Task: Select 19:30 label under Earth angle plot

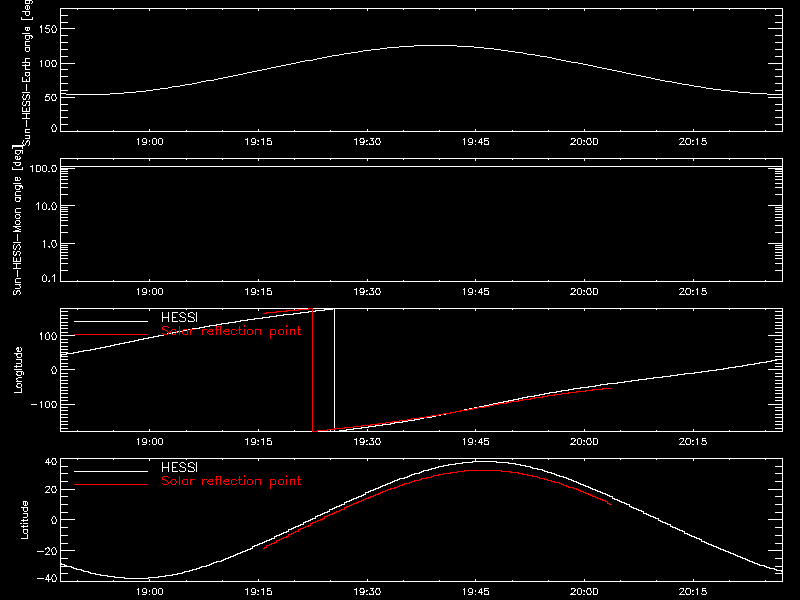Action: 367,141
